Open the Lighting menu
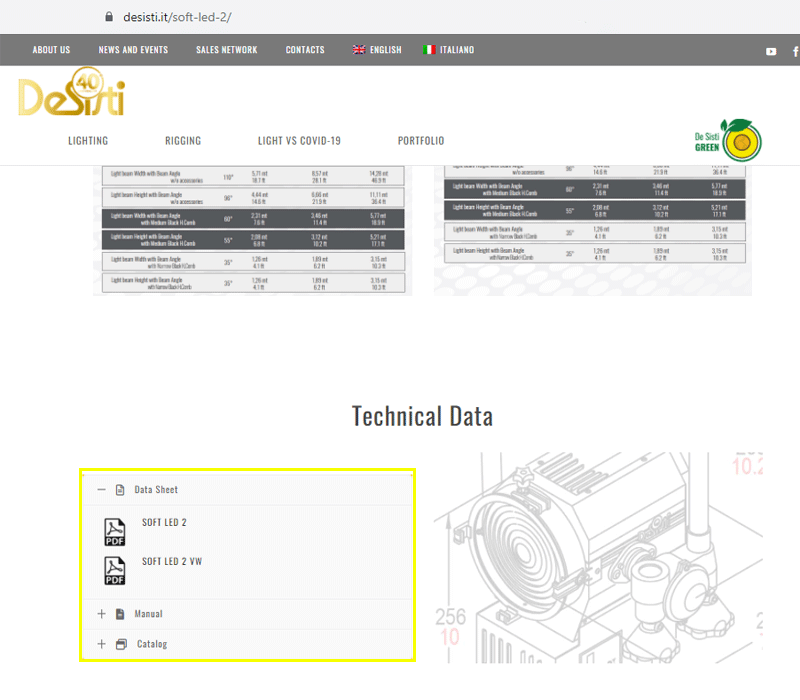800x700 pixels. point(88,141)
